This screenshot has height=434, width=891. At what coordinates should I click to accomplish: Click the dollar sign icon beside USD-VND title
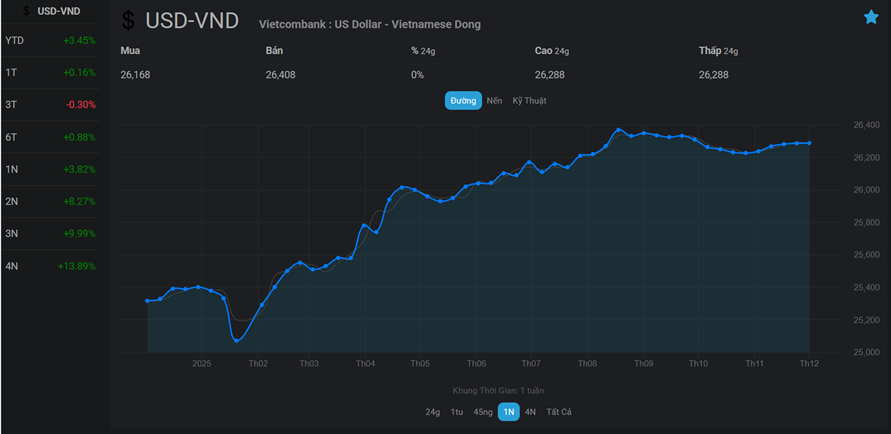128,21
